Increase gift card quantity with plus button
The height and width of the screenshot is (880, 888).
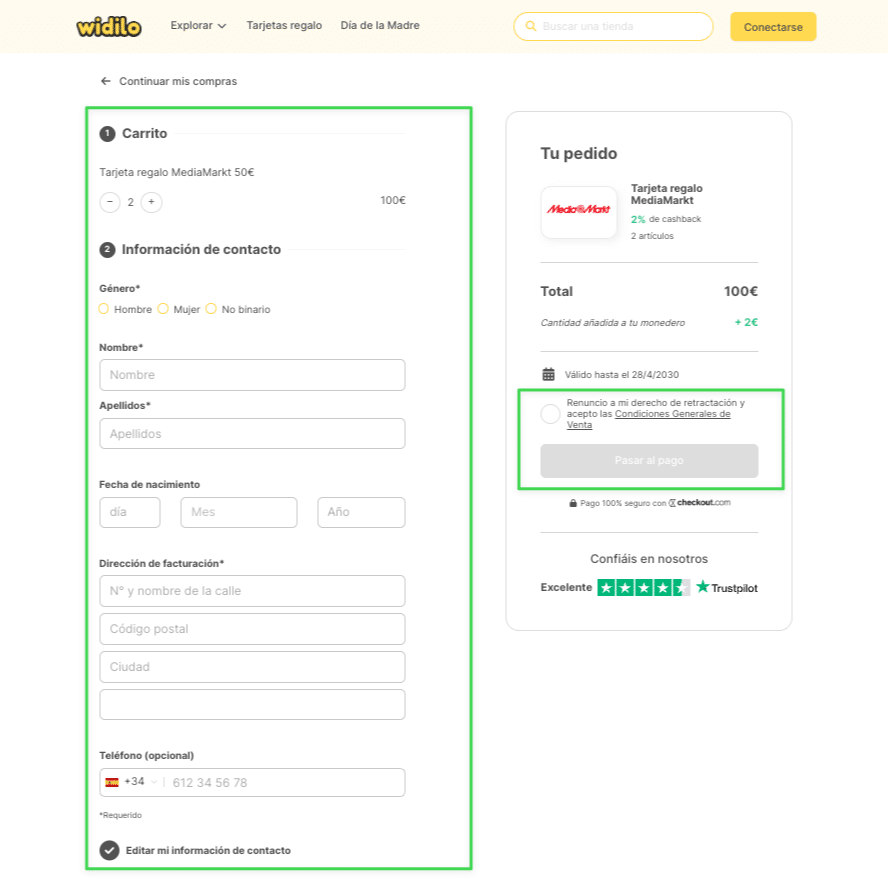(x=151, y=202)
